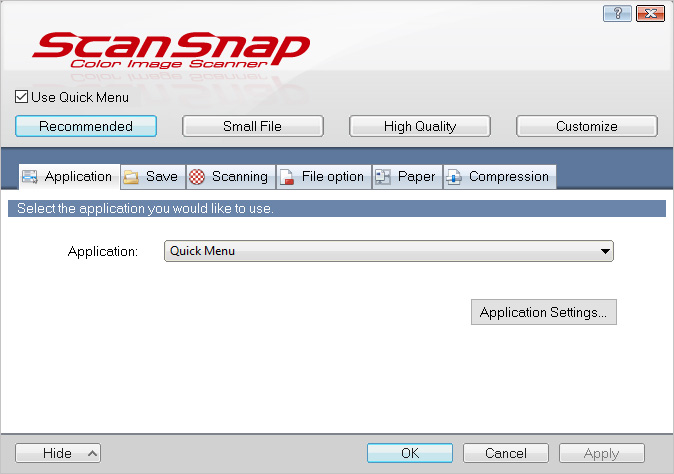The height and width of the screenshot is (474, 674).
Task: Confirm with the OK button
Action: [x=410, y=453]
